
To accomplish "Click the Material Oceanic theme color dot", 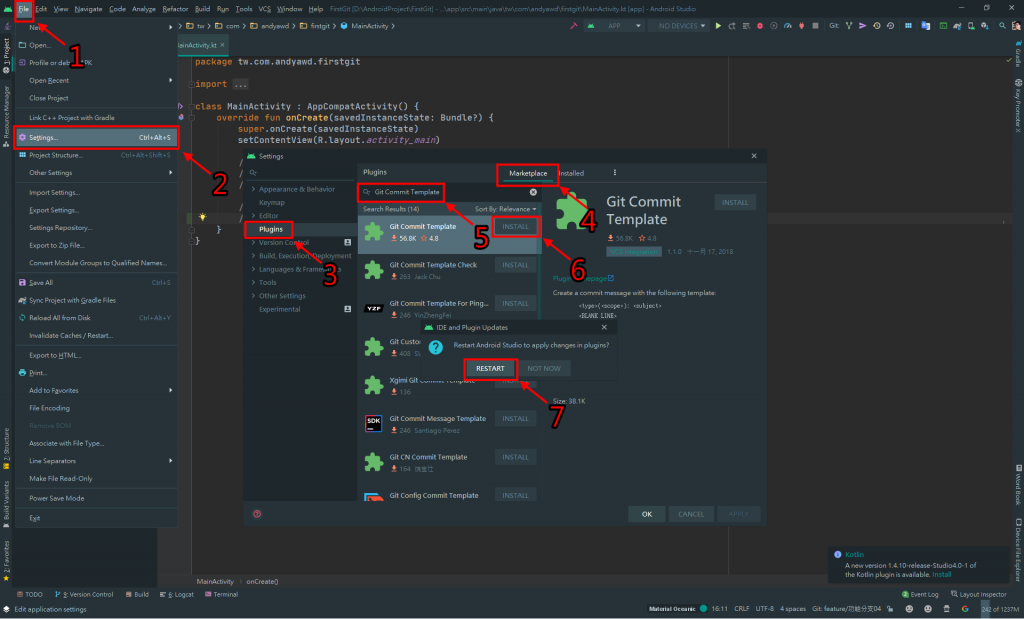I will (703, 609).
